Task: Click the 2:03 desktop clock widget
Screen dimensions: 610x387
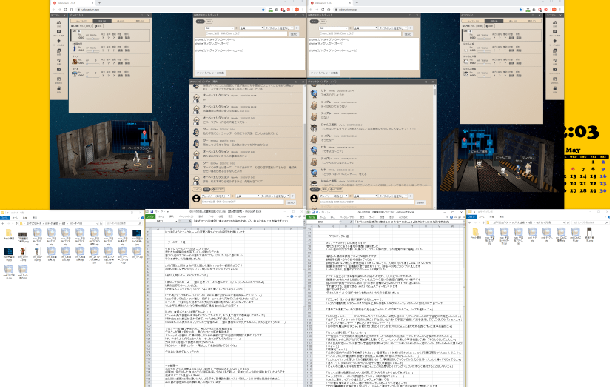Action: (581, 132)
